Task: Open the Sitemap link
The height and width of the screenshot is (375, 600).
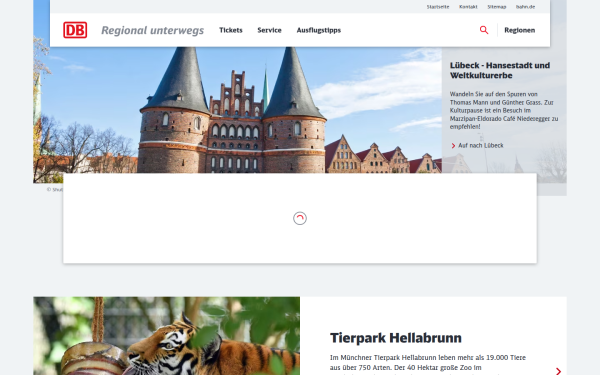Action: 497,7
